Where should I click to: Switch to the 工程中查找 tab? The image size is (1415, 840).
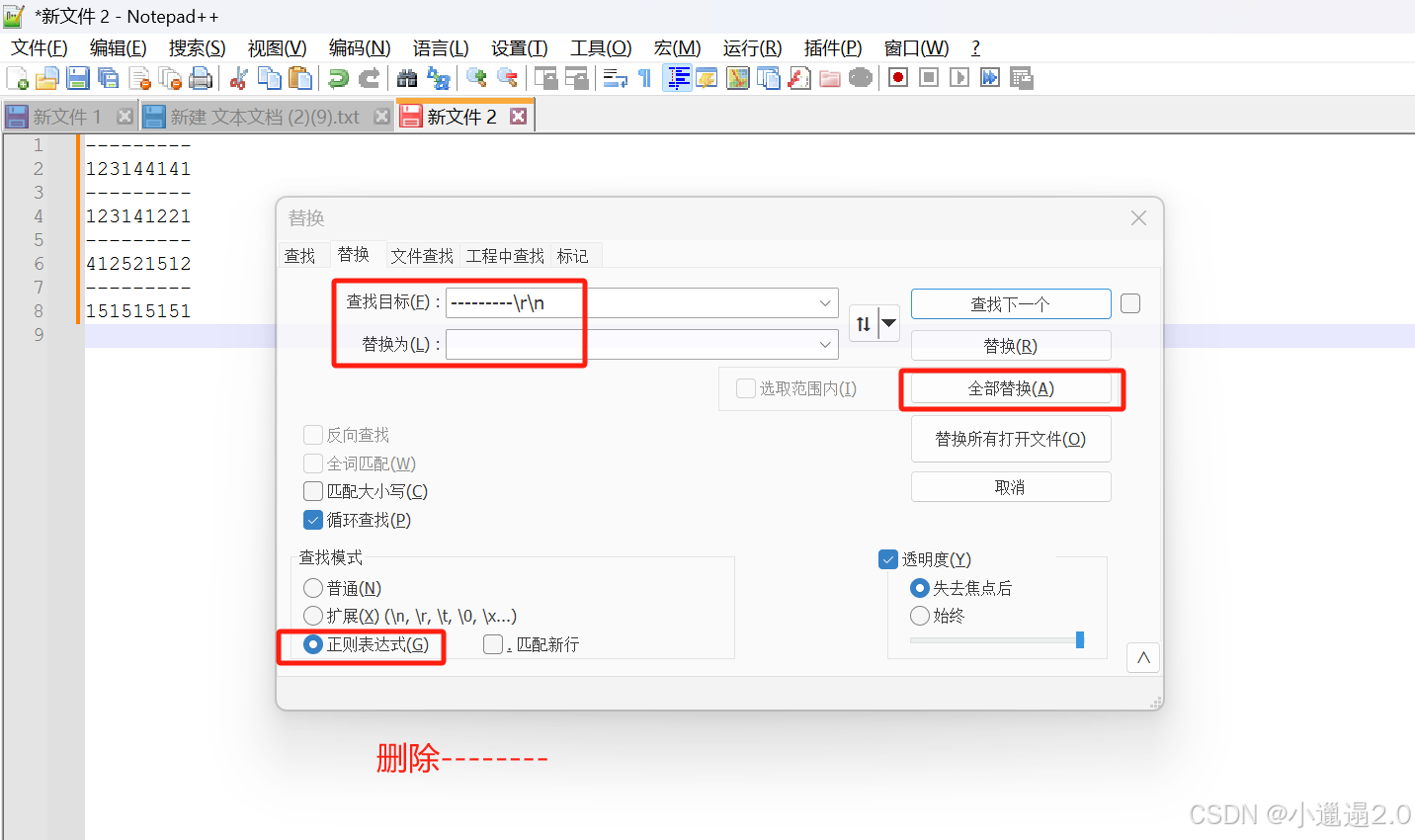505,256
